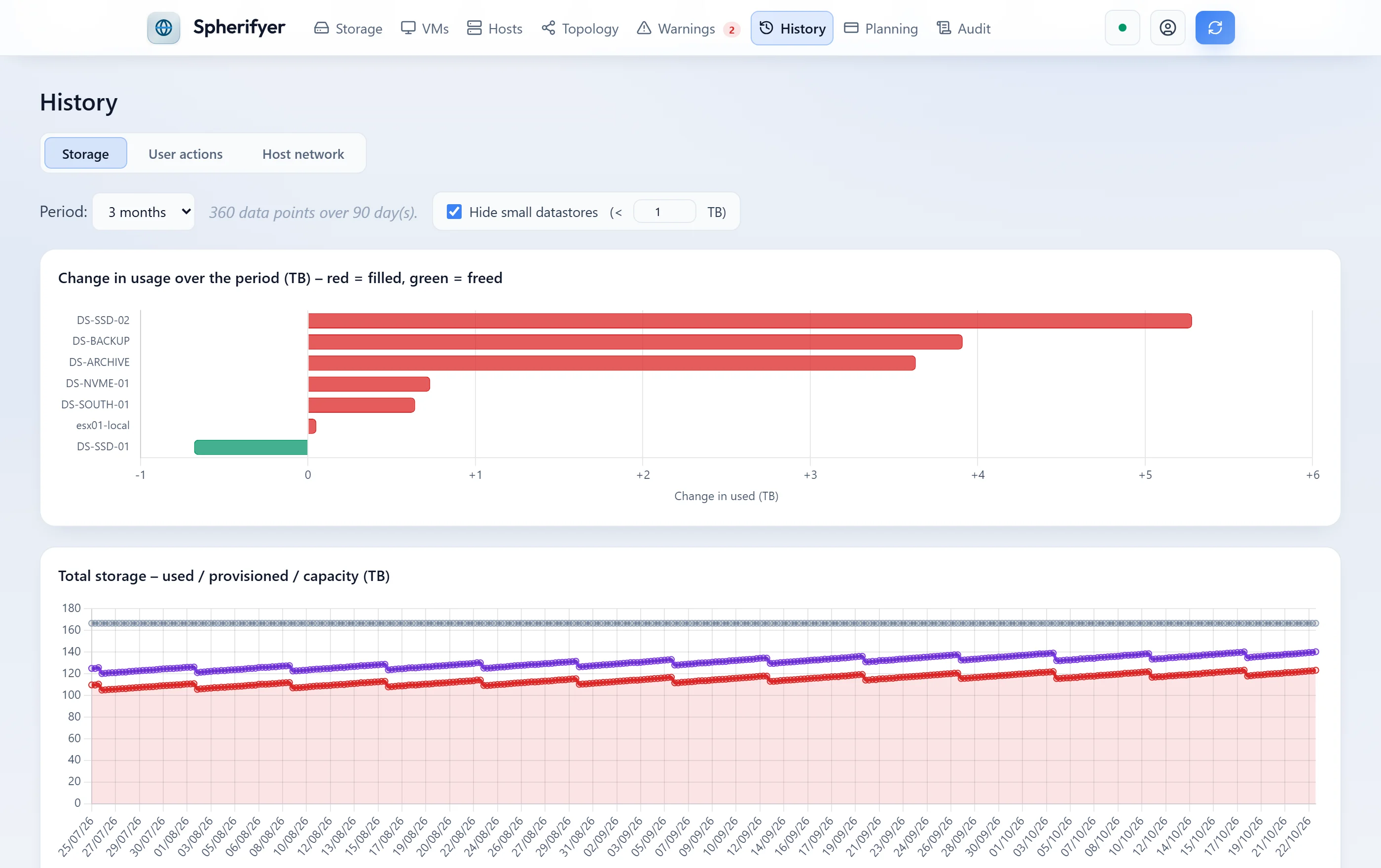Image resolution: width=1381 pixels, height=868 pixels.
Task: Click the DS-ARCHIVE red bar
Action: pos(612,363)
